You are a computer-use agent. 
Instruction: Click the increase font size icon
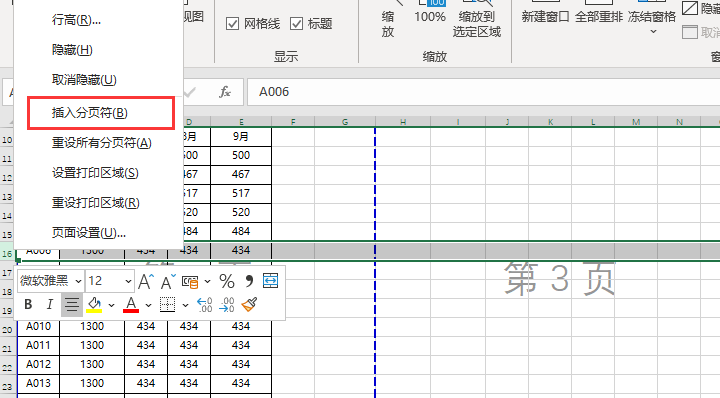coord(146,281)
